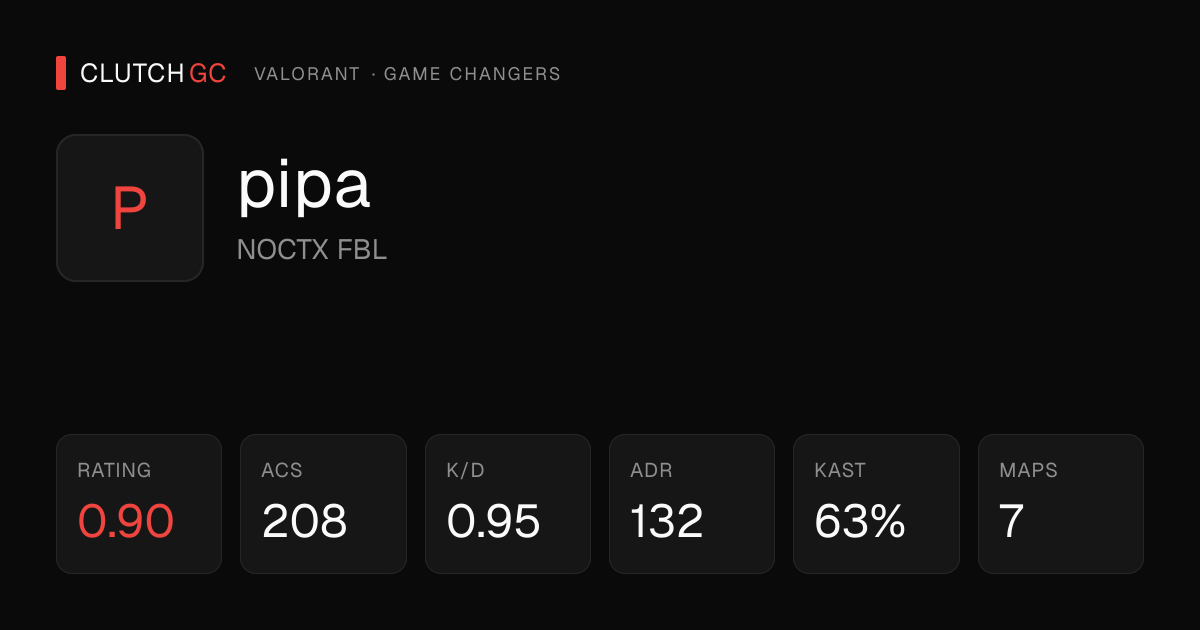1200x630 pixels.
Task: Click the player name pipa
Action: point(304,186)
